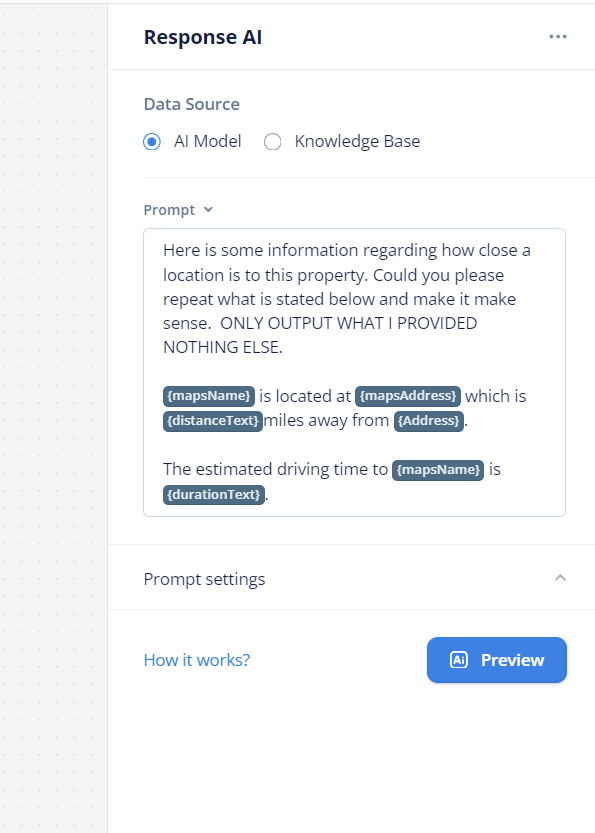The height and width of the screenshot is (833, 595).
Task: Click the dotted canvas area beside panel
Action: (53, 416)
